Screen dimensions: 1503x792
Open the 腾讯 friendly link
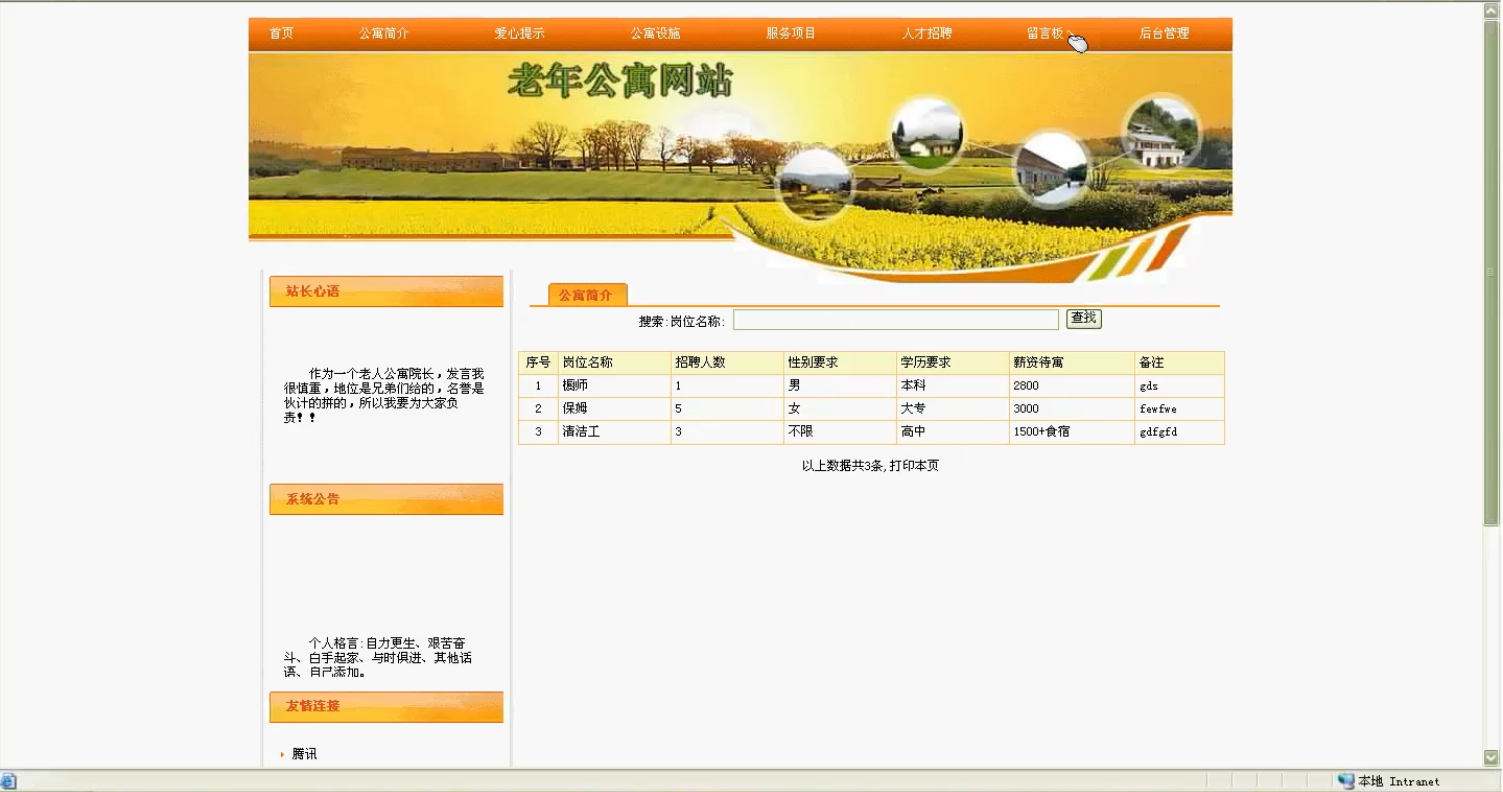pyautogui.click(x=304, y=754)
